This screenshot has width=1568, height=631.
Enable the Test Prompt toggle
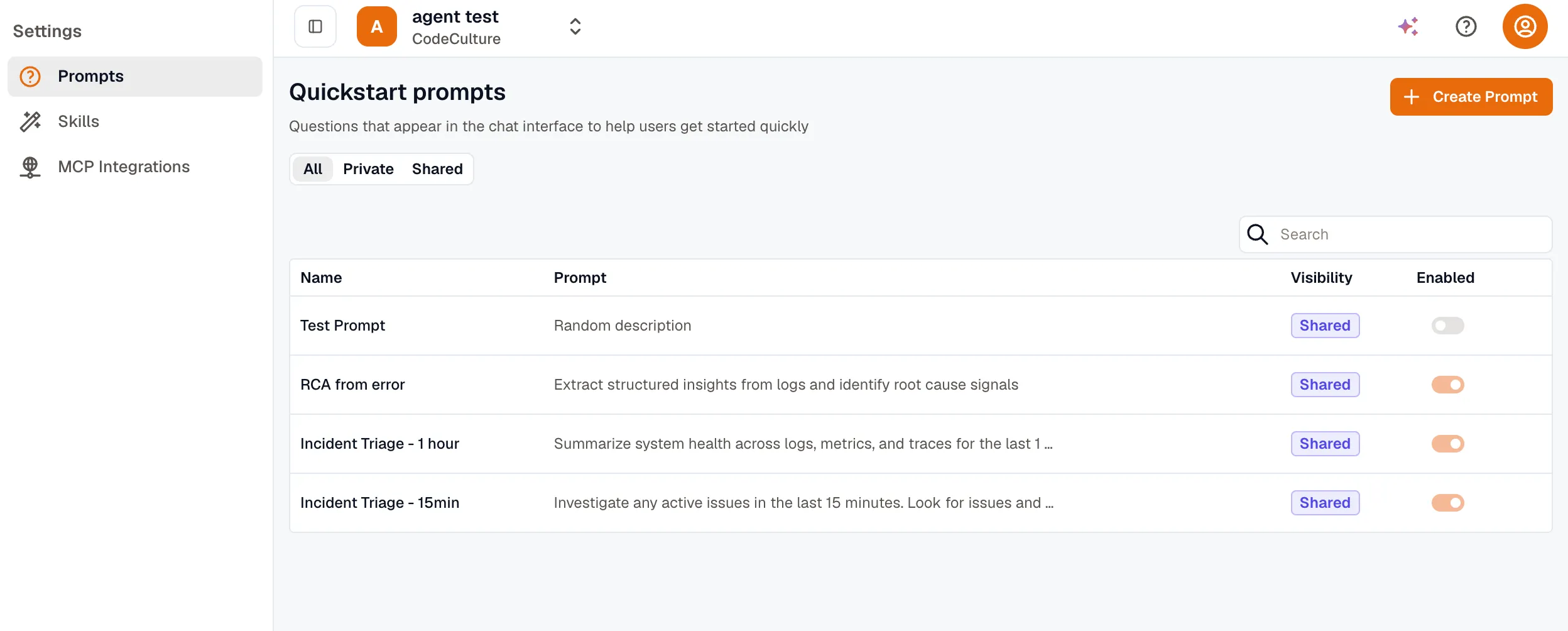[x=1447, y=326]
